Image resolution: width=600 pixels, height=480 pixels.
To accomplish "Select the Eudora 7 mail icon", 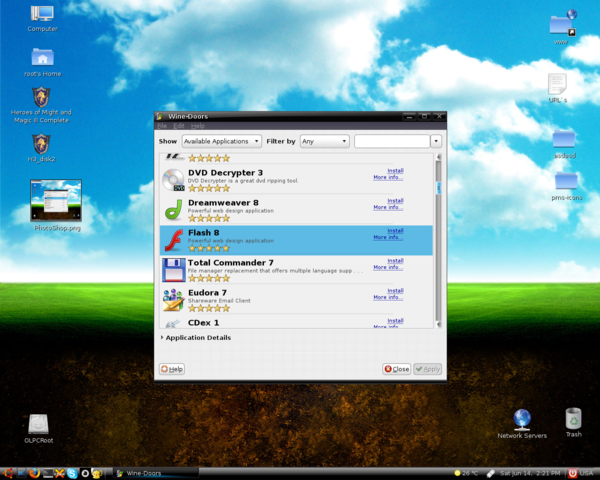I will (173, 300).
